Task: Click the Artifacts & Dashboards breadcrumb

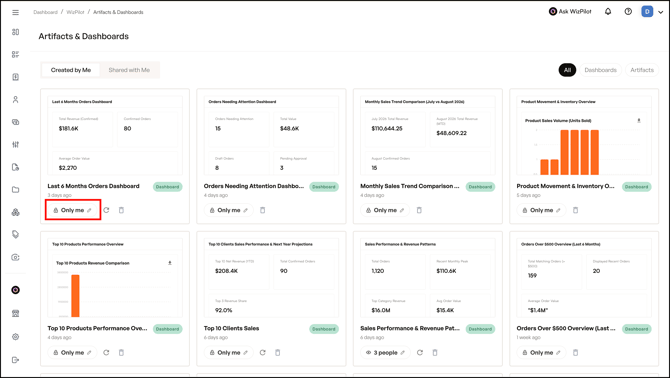Action: pos(118,12)
